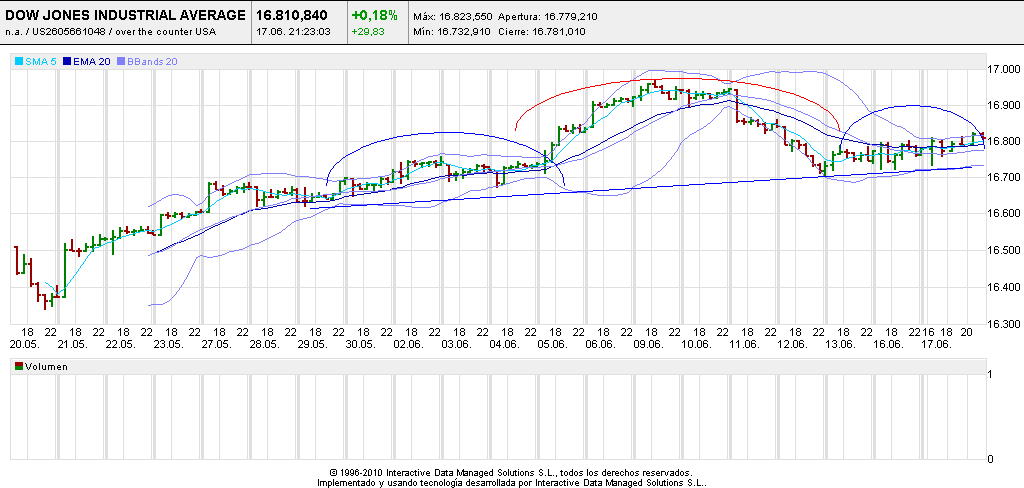Click the 12.06. date axis label

793,344
